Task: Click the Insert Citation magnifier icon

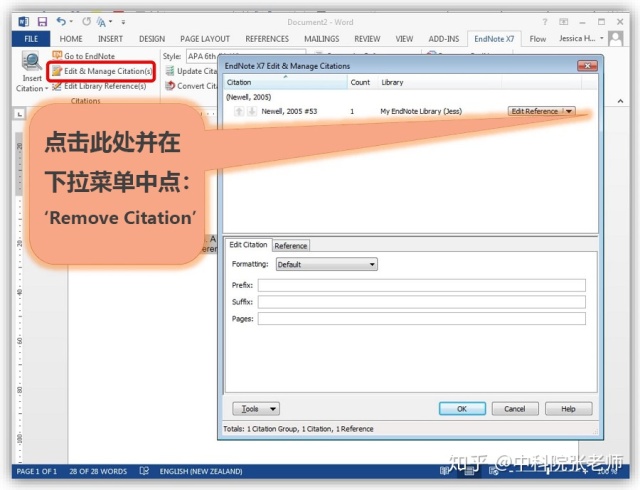Action: point(31,61)
